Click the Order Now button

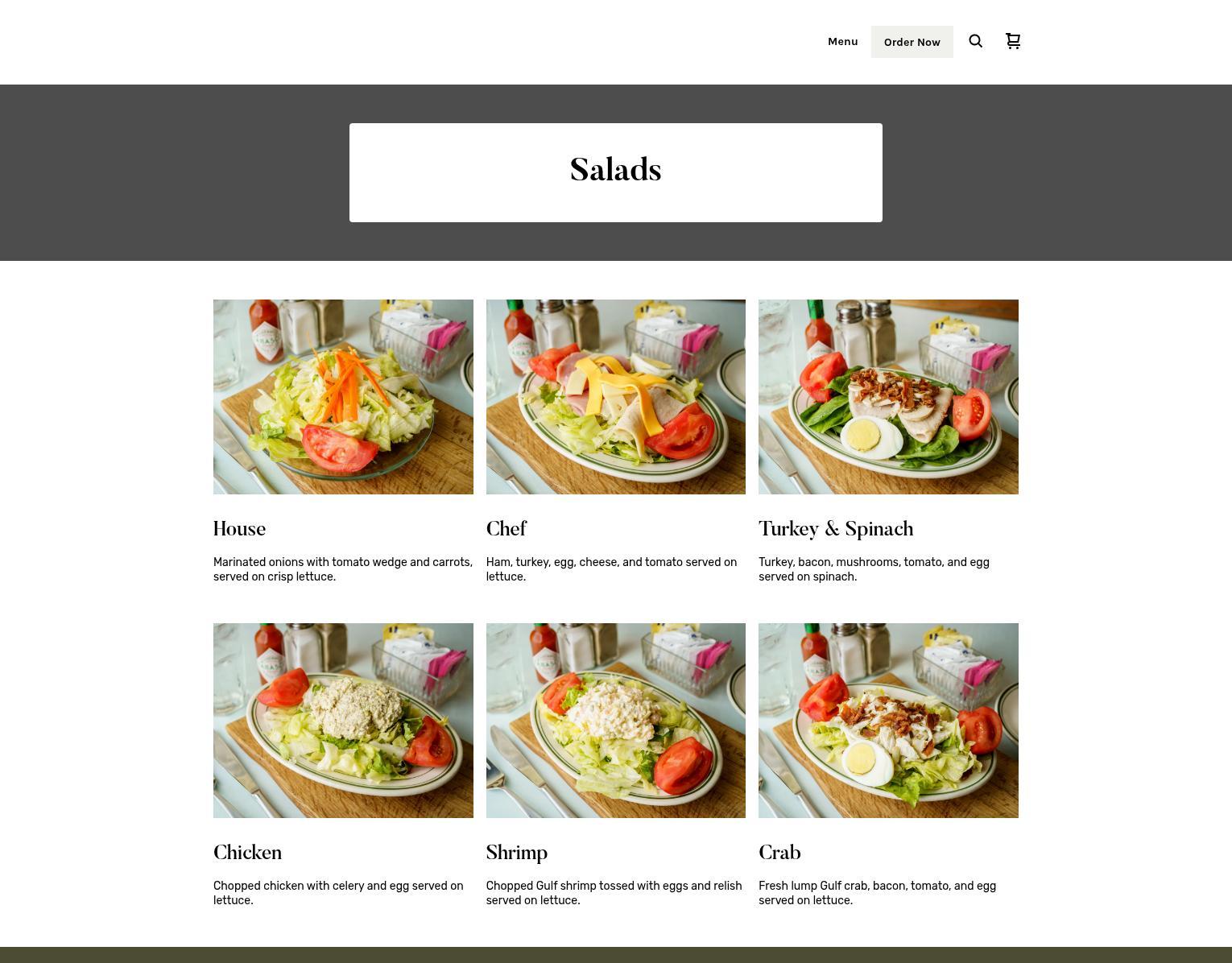(x=912, y=42)
